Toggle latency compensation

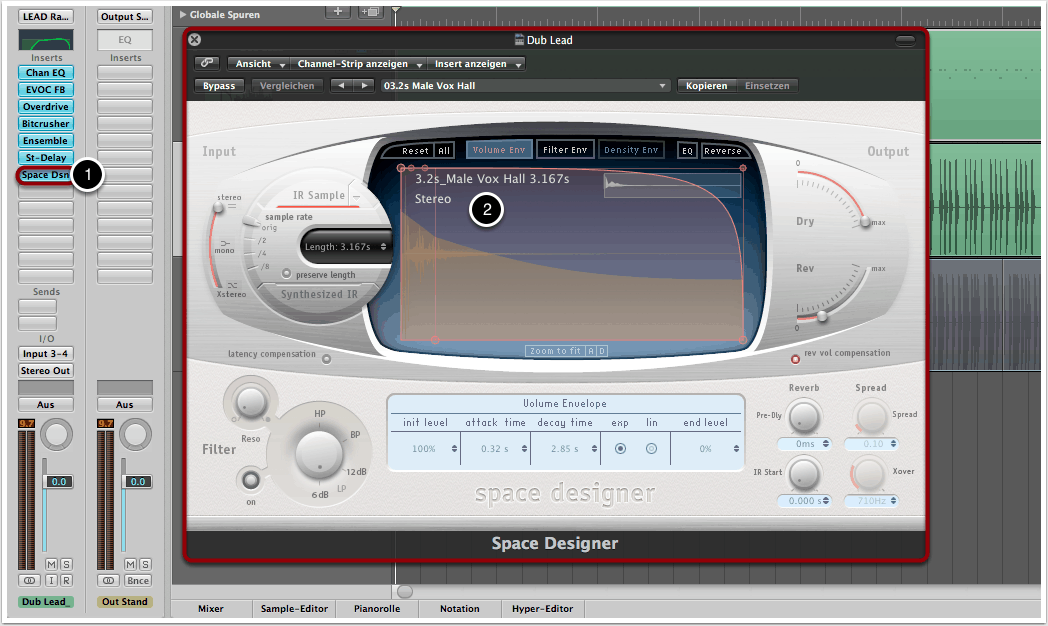[x=326, y=357]
